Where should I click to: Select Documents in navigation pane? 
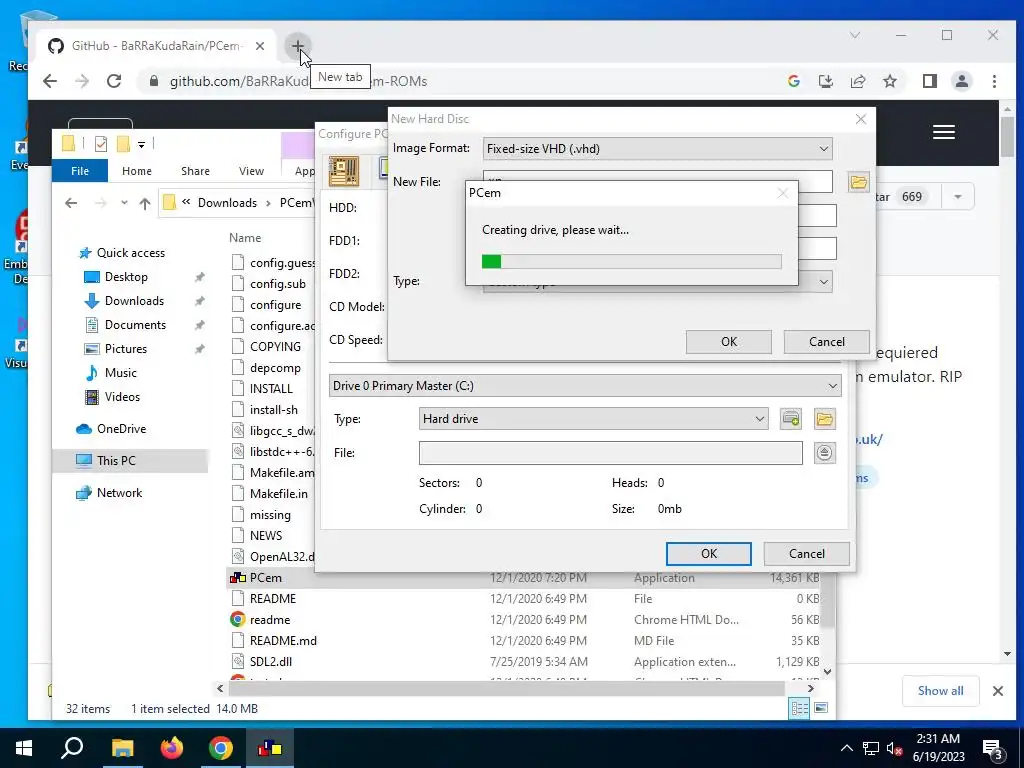click(x=135, y=325)
